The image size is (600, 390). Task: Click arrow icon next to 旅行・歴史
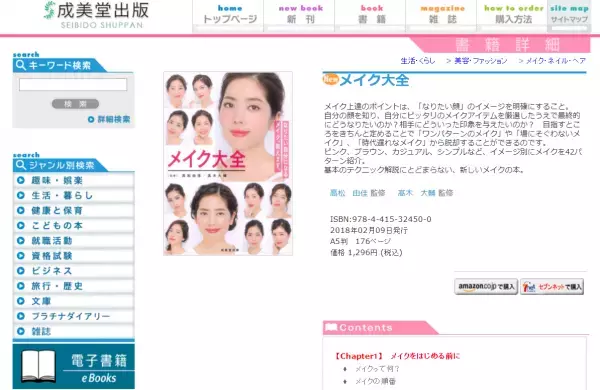tap(21, 286)
